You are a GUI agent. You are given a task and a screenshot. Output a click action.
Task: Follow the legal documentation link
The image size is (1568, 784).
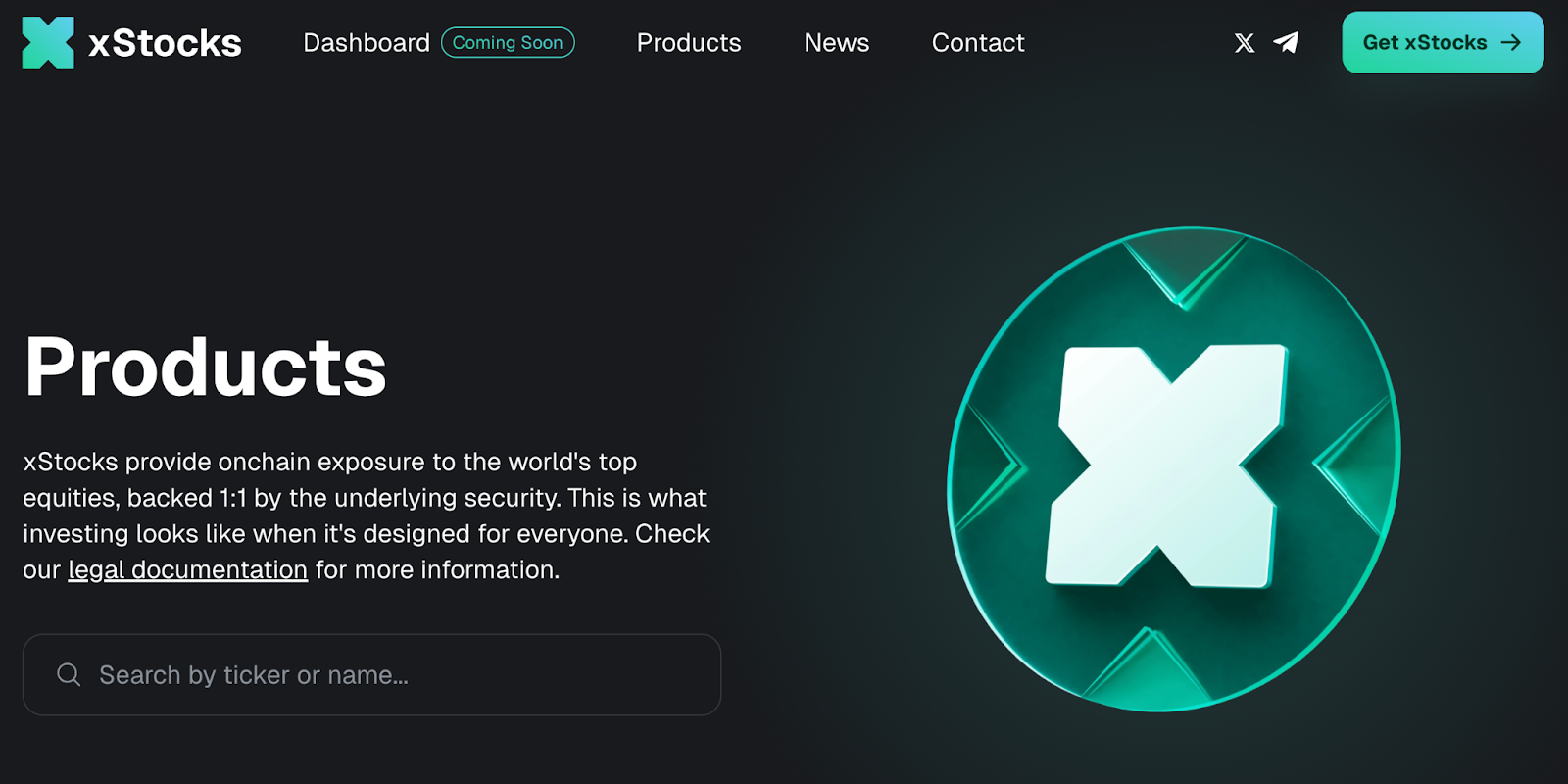point(187,570)
